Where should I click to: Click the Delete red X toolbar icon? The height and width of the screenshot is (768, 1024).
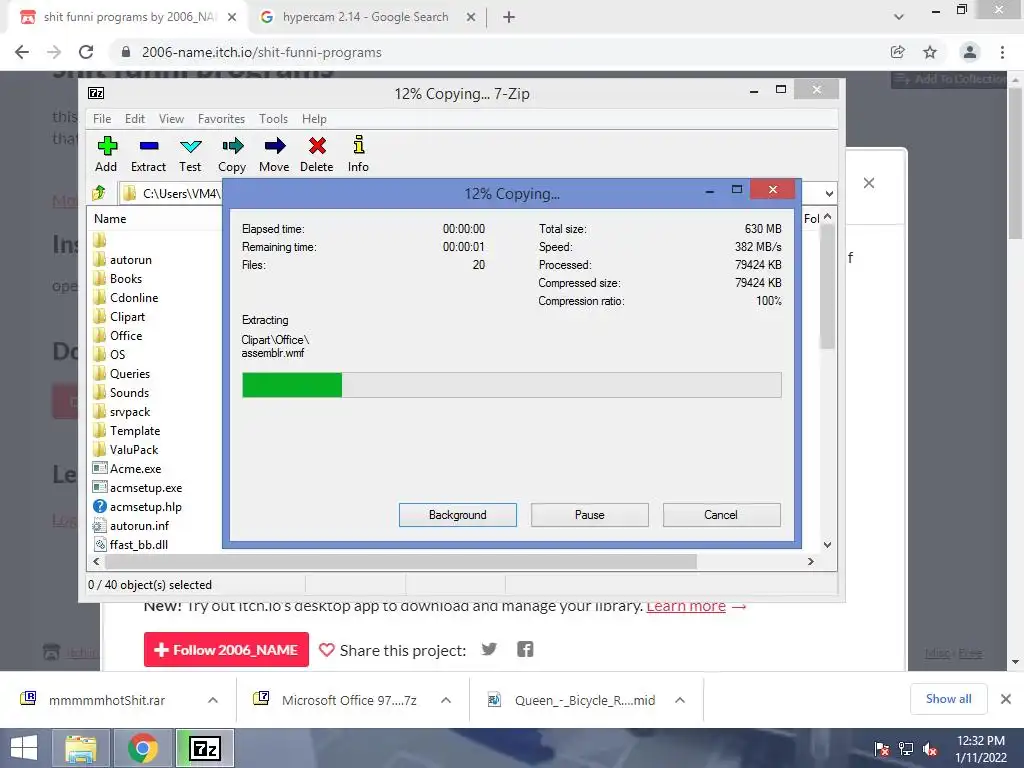317,153
